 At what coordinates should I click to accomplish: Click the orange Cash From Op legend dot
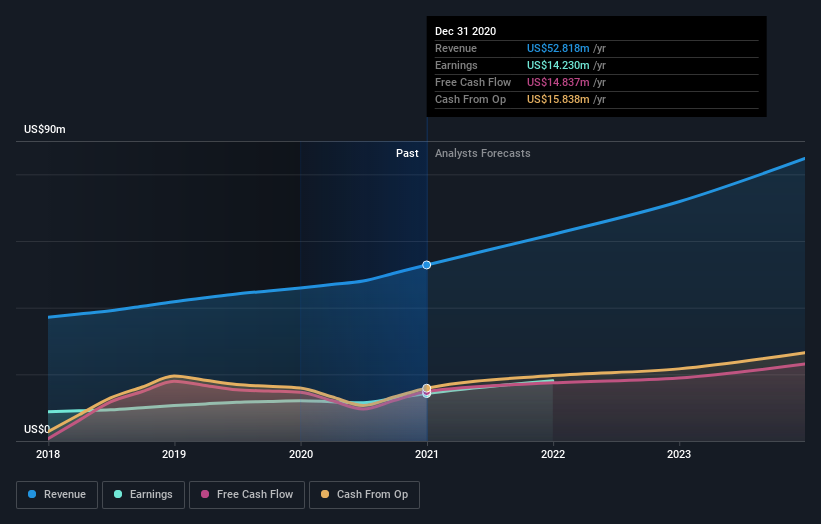[x=325, y=494]
